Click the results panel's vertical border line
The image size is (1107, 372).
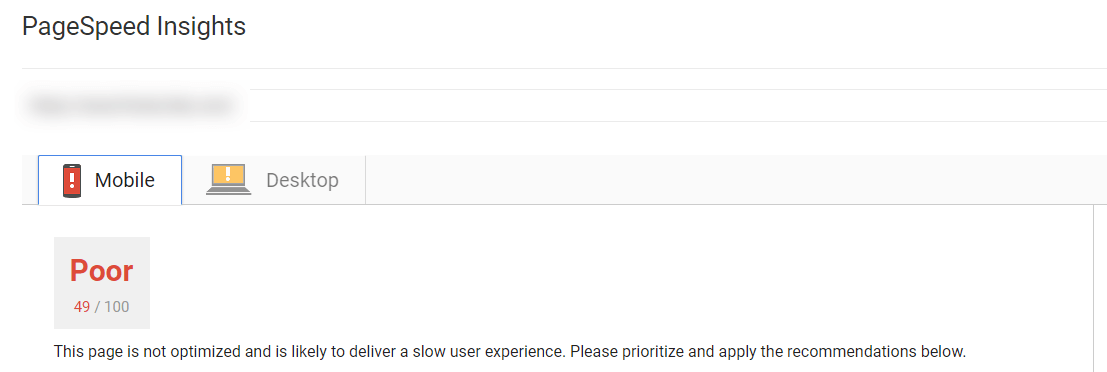coord(1092,288)
